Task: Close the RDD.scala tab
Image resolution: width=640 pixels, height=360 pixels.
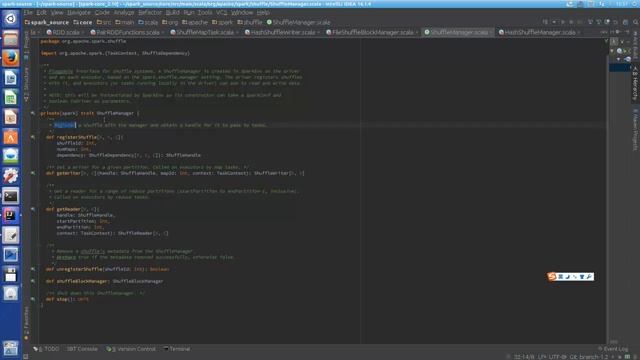Action: pyautogui.click(x=83, y=33)
